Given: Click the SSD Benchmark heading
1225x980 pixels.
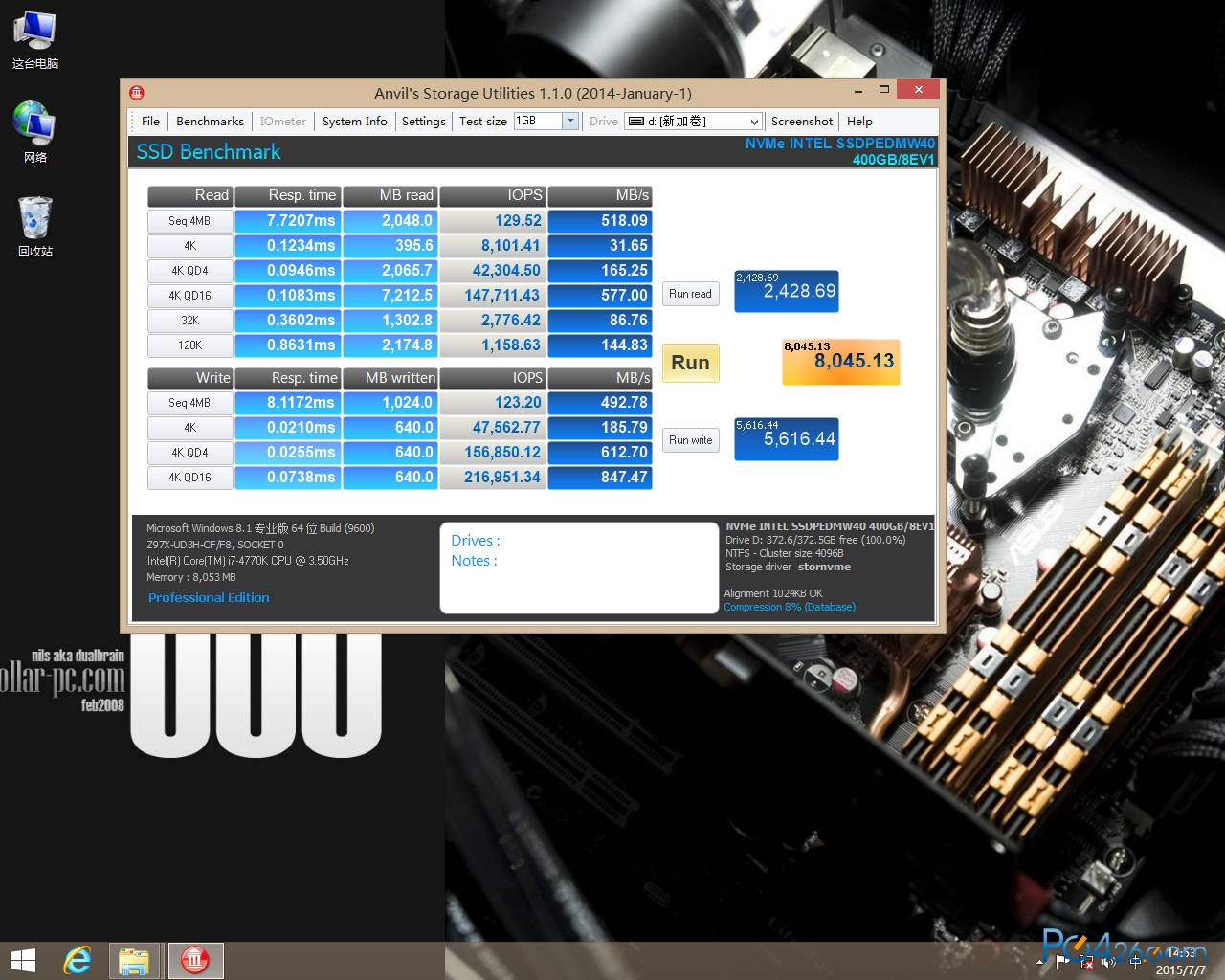Looking at the screenshot, I should click(x=209, y=152).
